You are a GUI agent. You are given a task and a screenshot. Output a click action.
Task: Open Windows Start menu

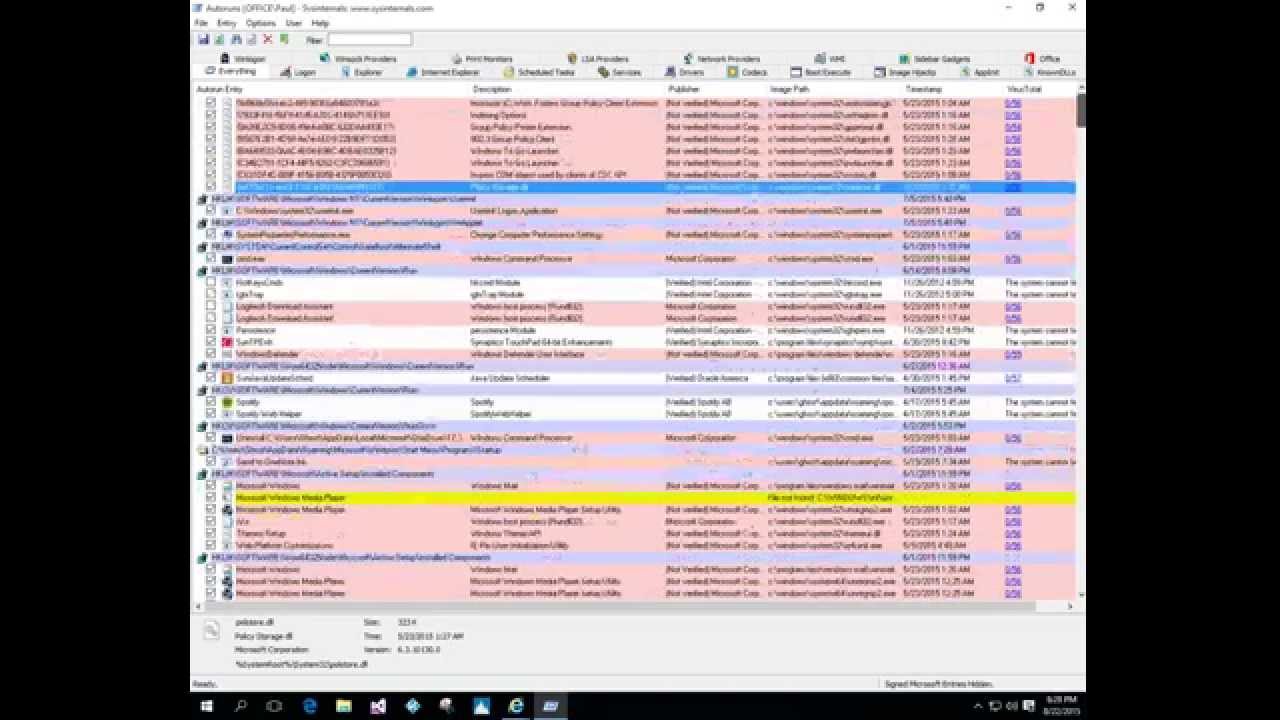coord(207,705)
